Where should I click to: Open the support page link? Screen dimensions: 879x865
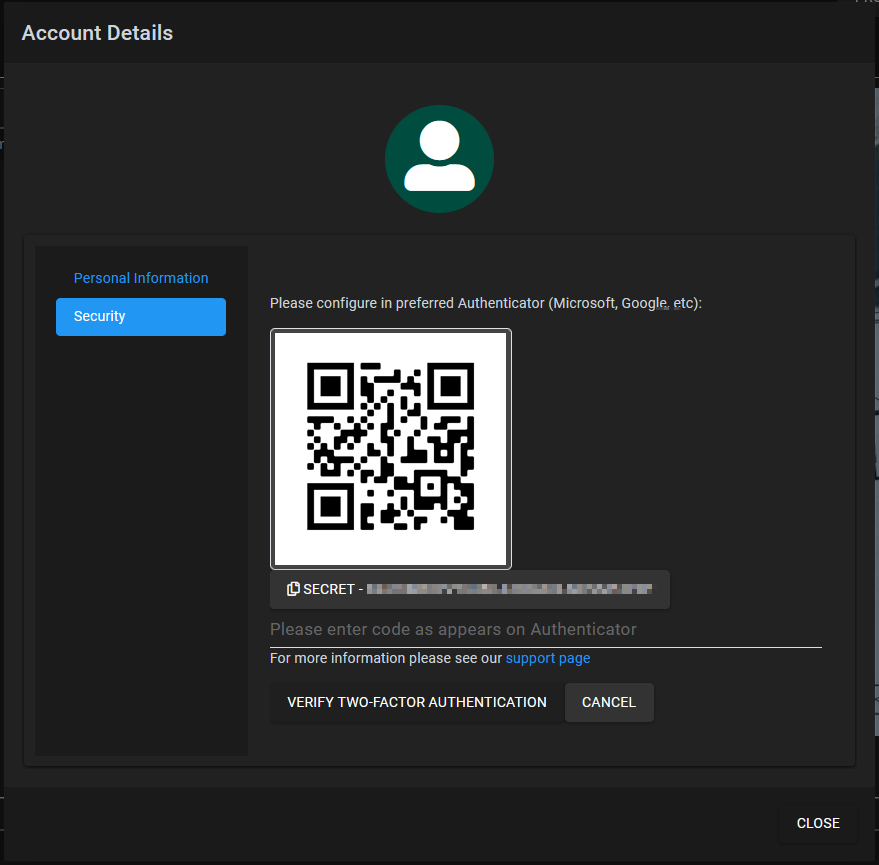(x=548, y=658)
